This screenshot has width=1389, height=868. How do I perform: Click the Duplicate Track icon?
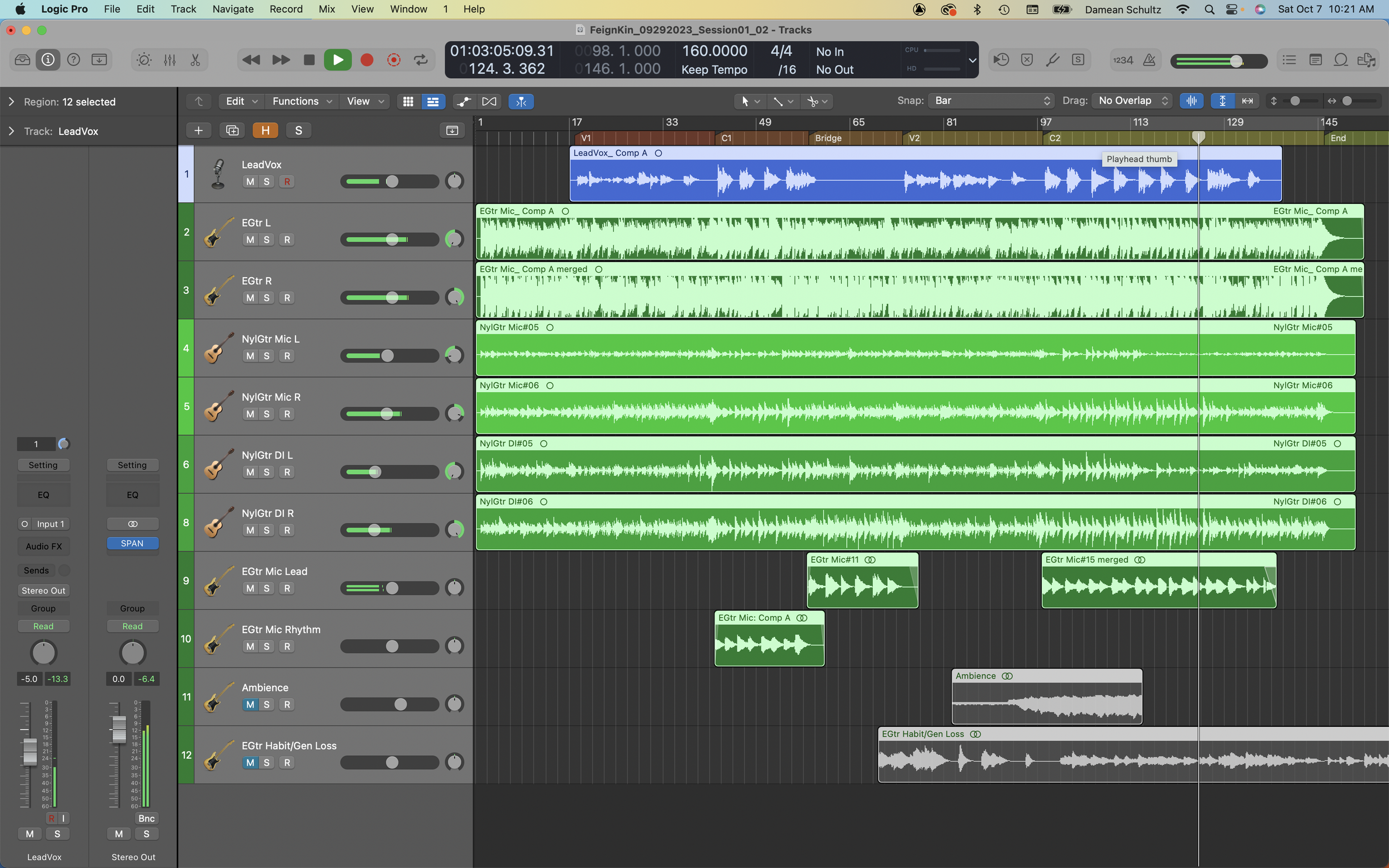232,131
